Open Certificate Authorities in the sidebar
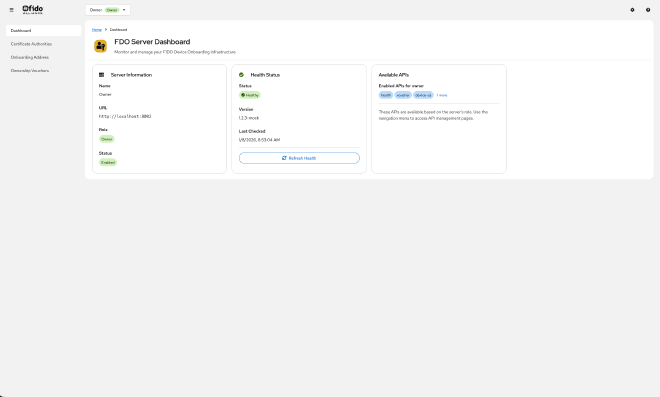 coord(43,44)
